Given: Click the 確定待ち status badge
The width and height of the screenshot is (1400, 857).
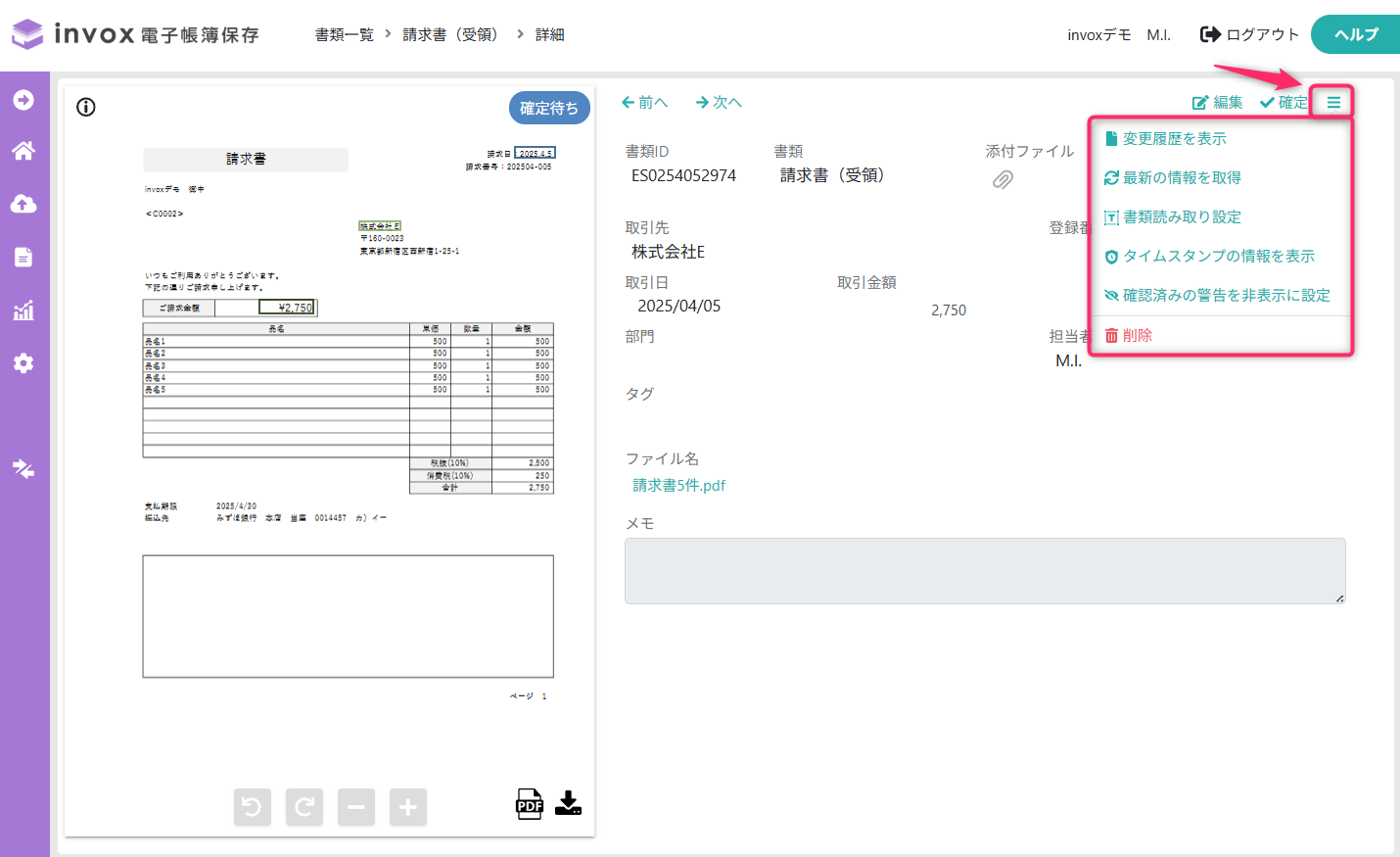Looking at the screenshot, I should 549,108.
